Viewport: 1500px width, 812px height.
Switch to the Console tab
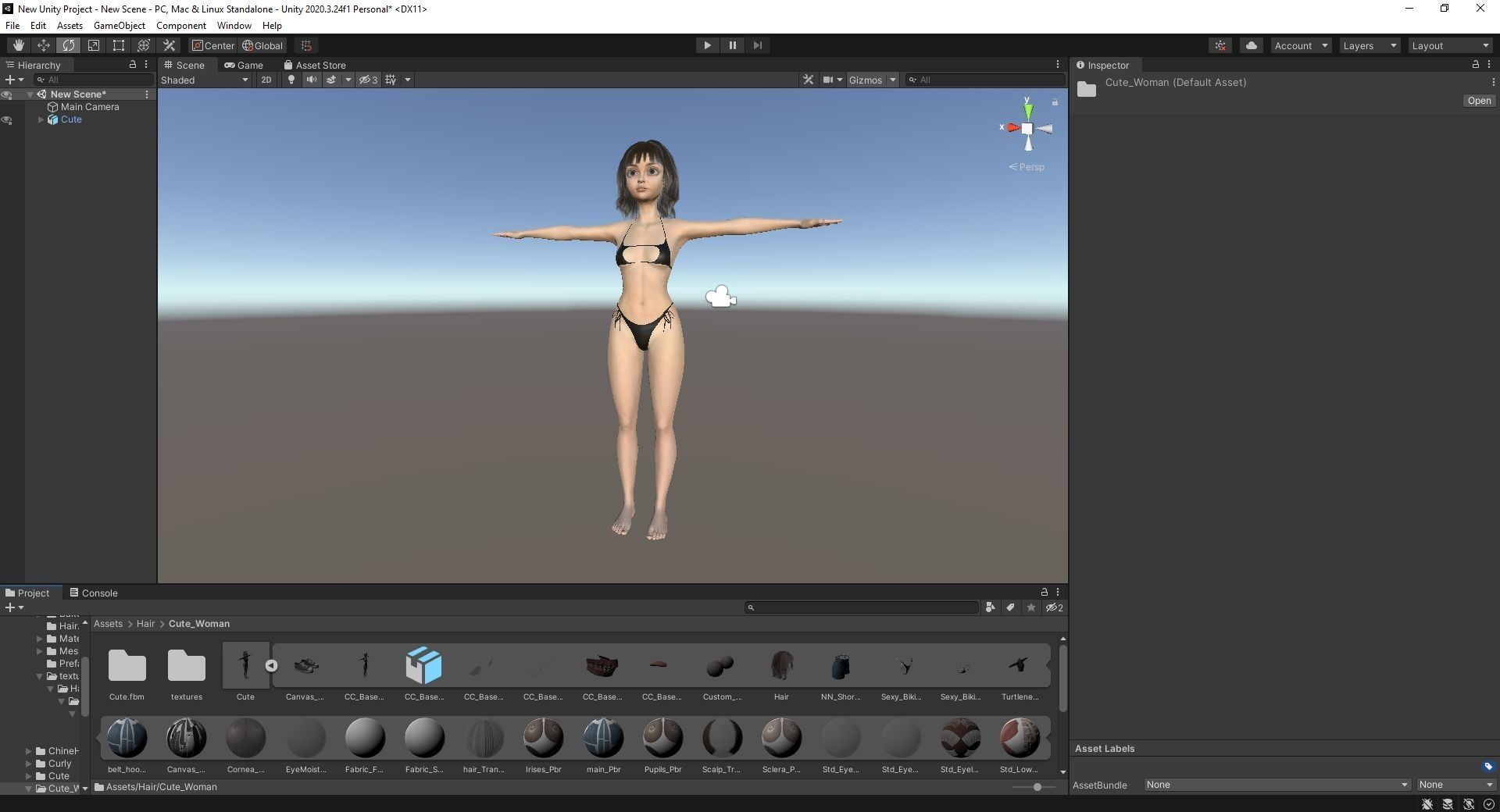pyautogui.click(x=94, y=593)
